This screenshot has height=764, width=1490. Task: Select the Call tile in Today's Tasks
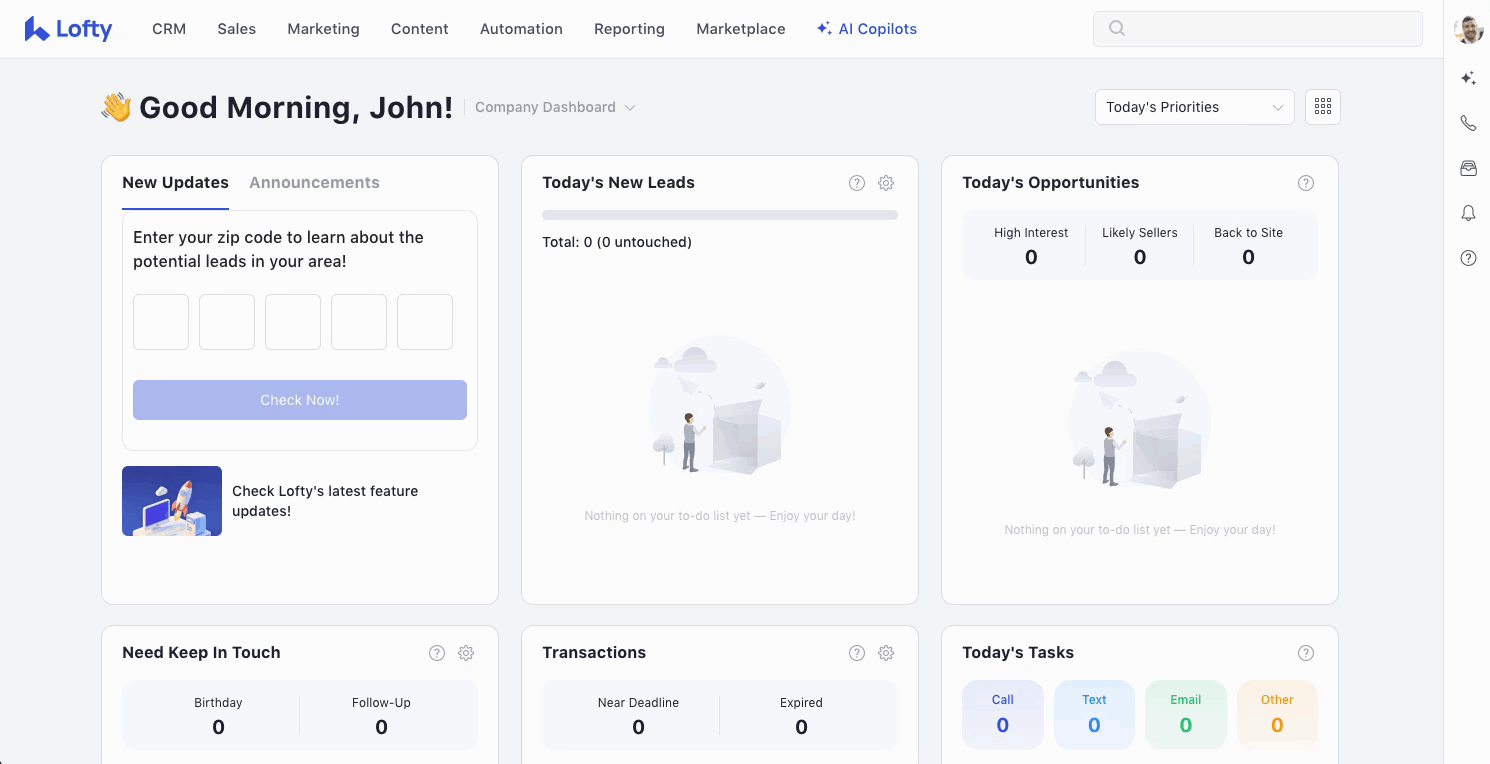(1002, 714)
